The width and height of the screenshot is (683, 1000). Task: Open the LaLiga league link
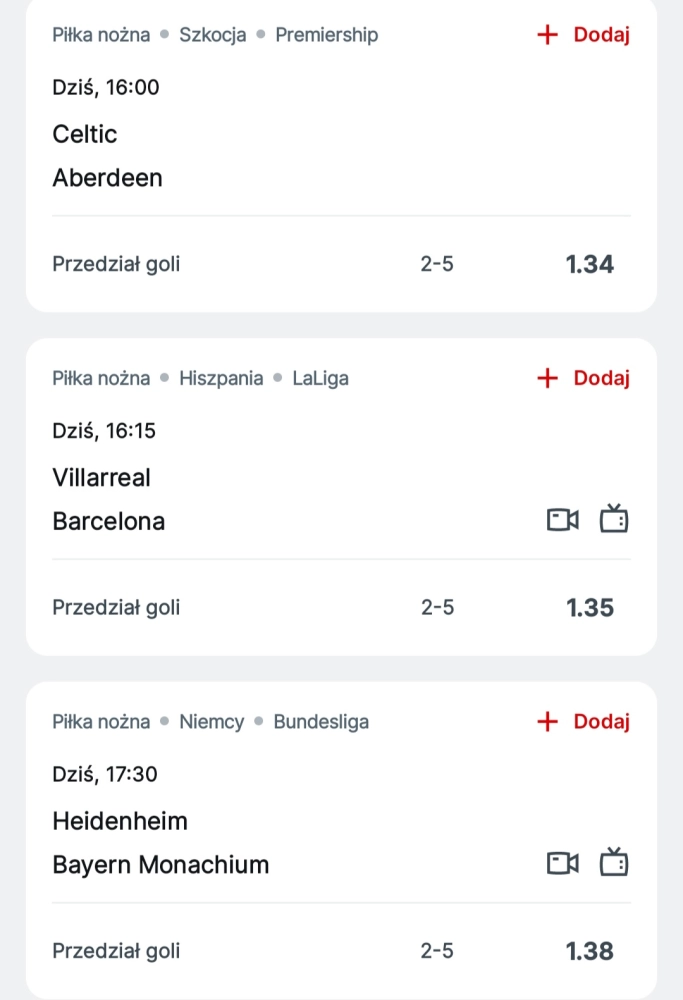pos(320,378)
